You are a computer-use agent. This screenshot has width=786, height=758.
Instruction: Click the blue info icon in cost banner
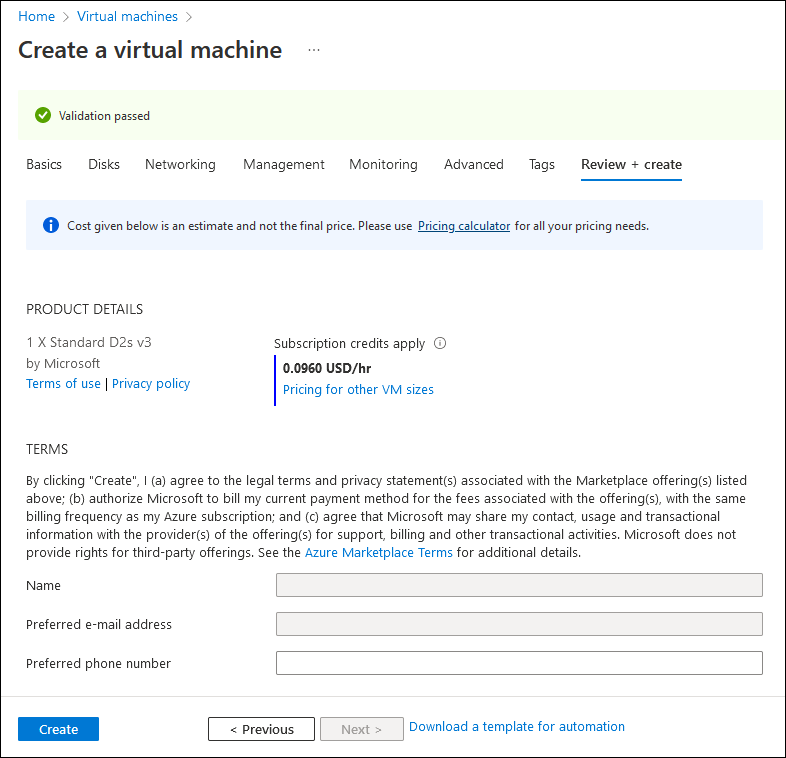click(51, 226)
